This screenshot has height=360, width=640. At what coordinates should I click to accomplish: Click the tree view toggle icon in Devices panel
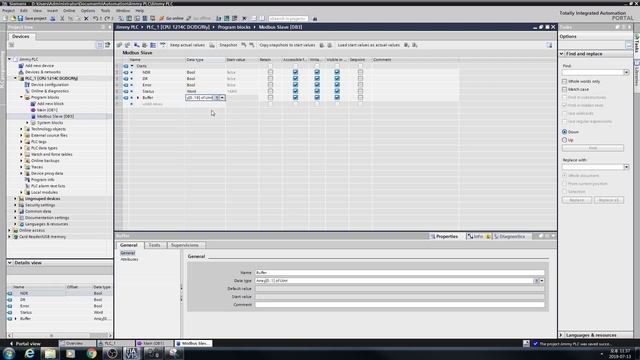pyautogui.click(x=100, y=45)
